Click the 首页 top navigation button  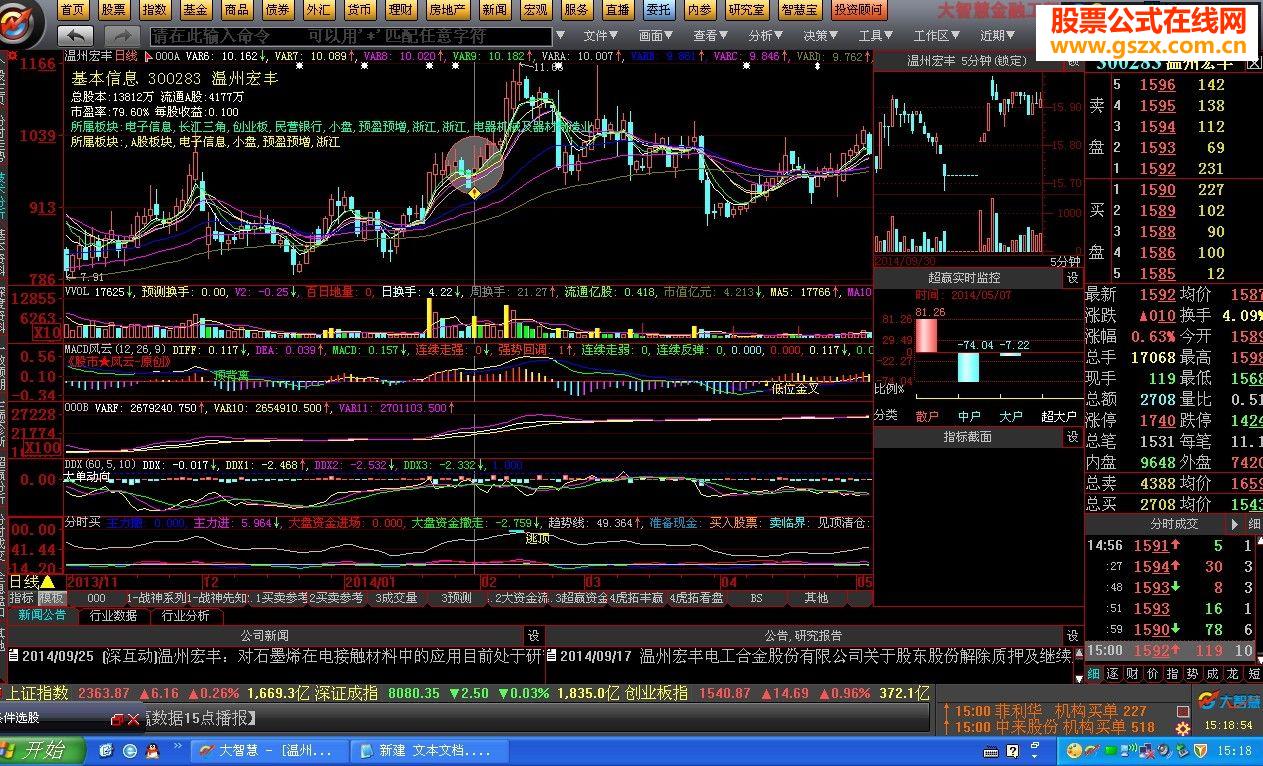point(73,10)
